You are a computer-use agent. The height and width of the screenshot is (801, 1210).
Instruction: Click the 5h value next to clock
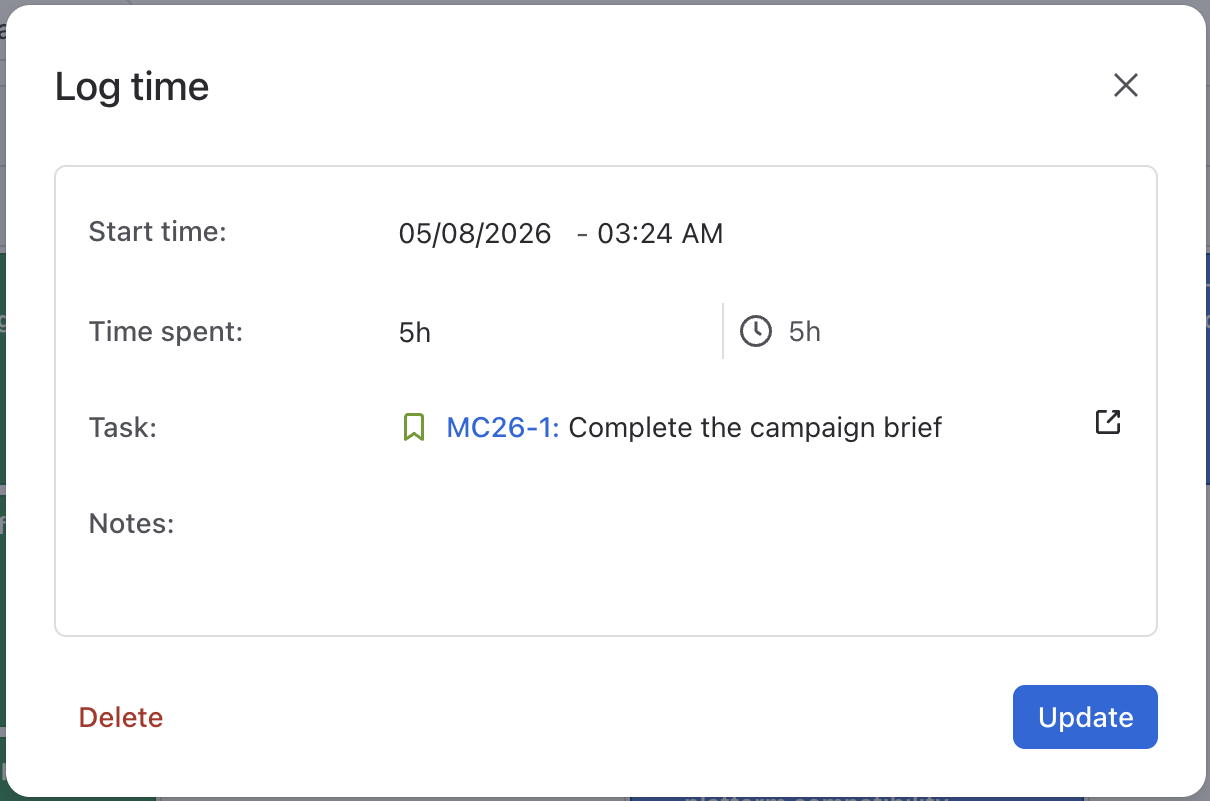805,332
